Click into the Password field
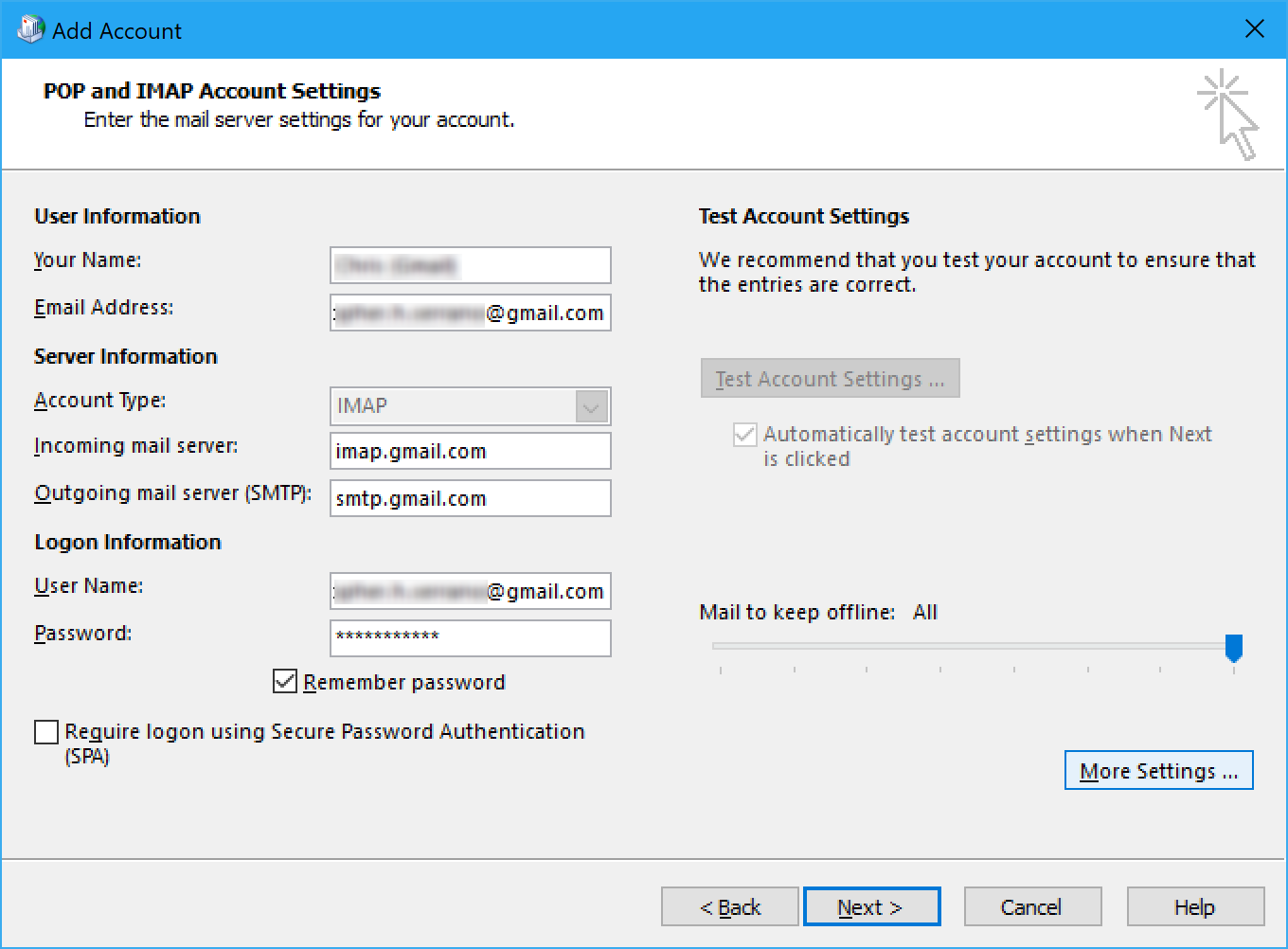 (470, 637)
